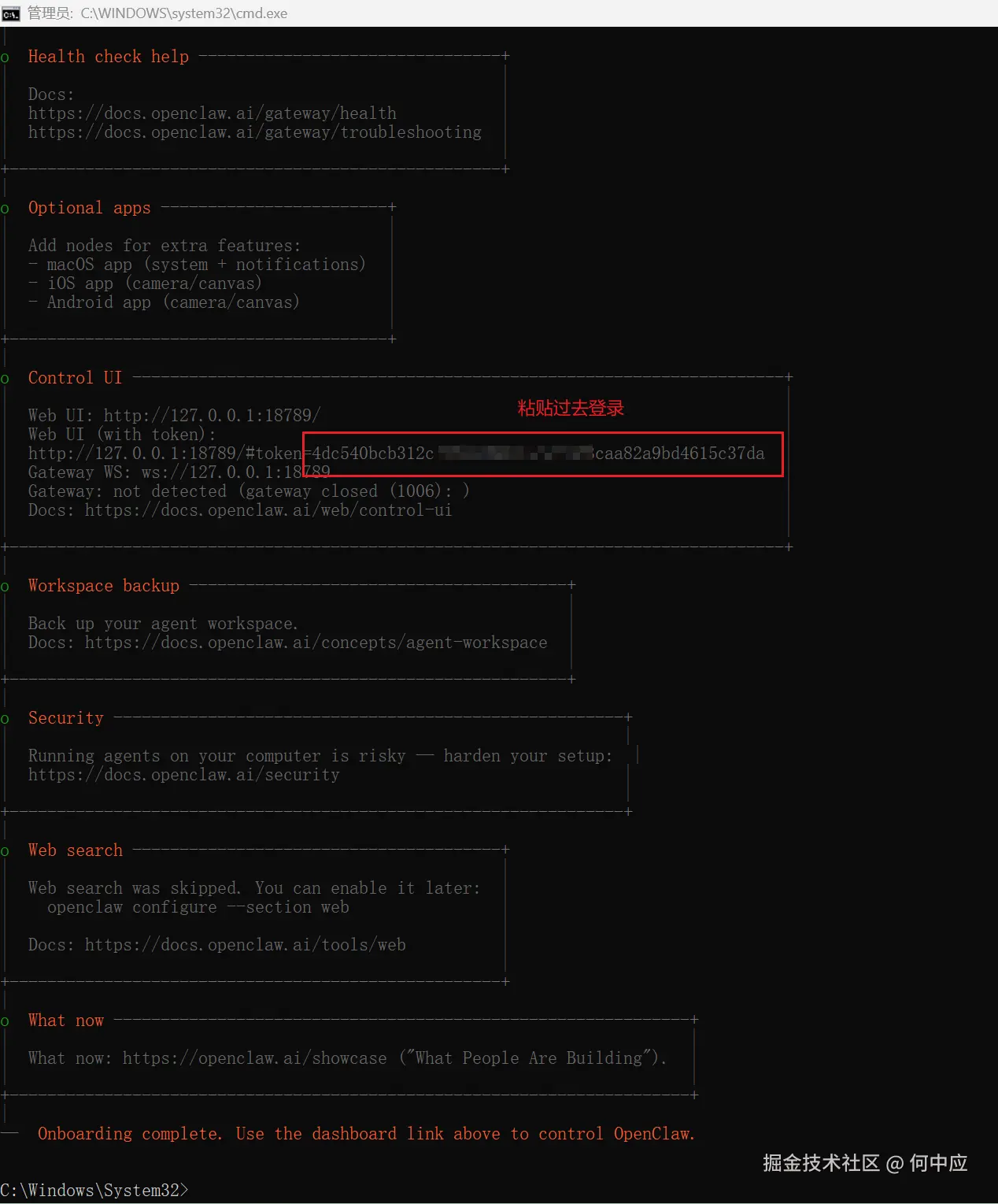Click the 'Health check help' heading

pyautogui.click(x=109, y=57)
